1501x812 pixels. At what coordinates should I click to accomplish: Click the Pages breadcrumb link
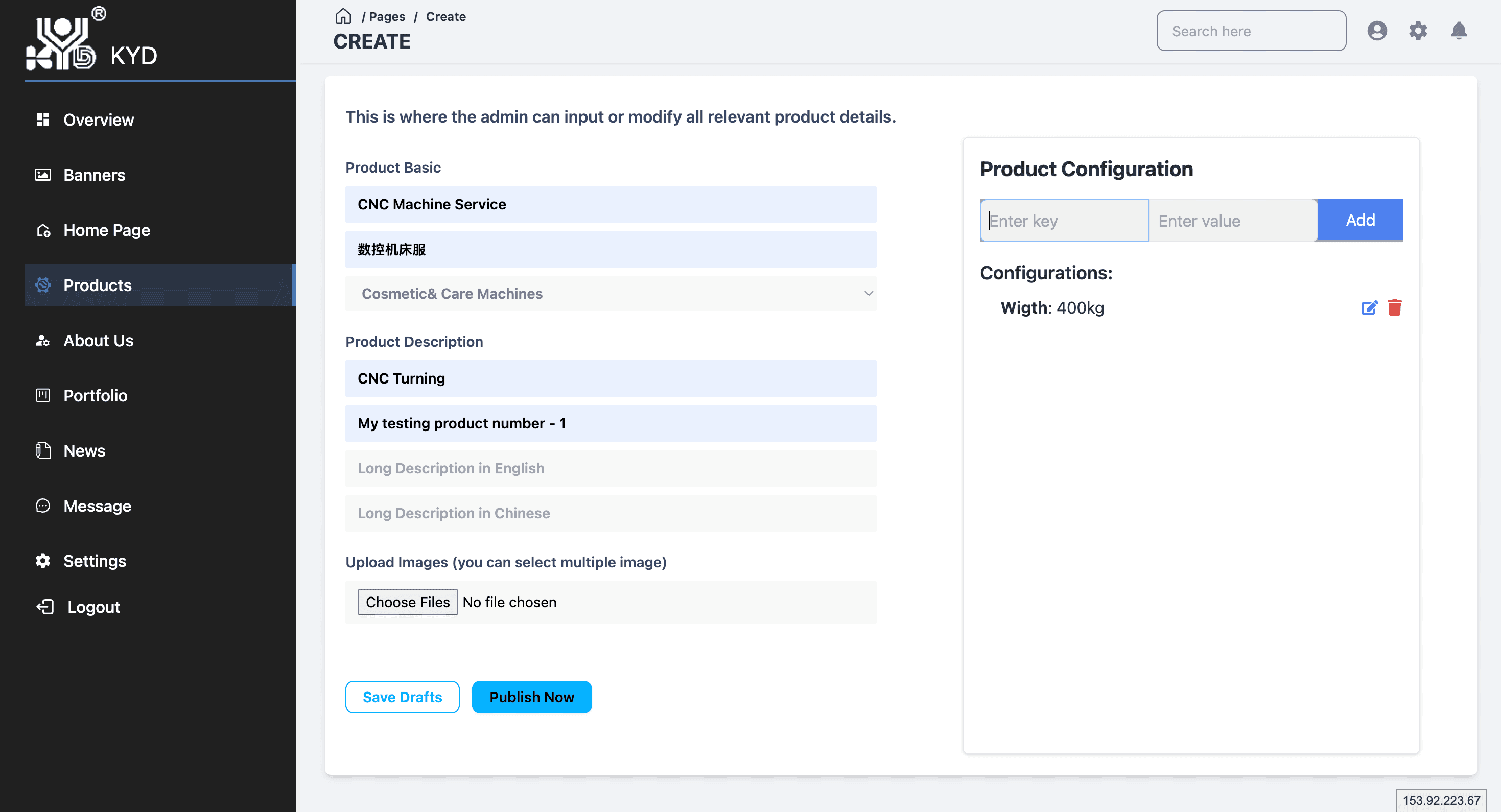tap(386, 16)
